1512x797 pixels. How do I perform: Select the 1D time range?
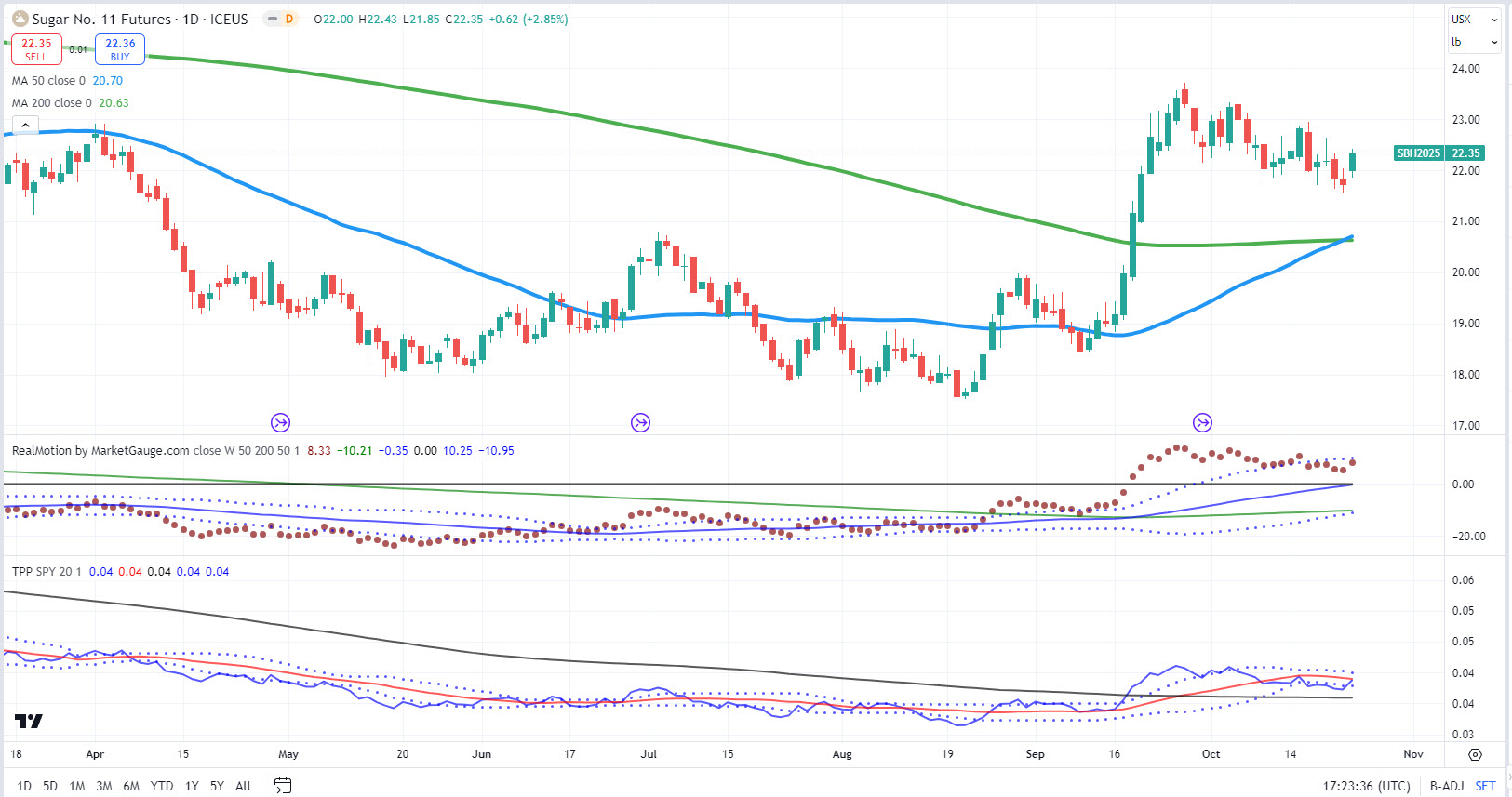[24, 786]
